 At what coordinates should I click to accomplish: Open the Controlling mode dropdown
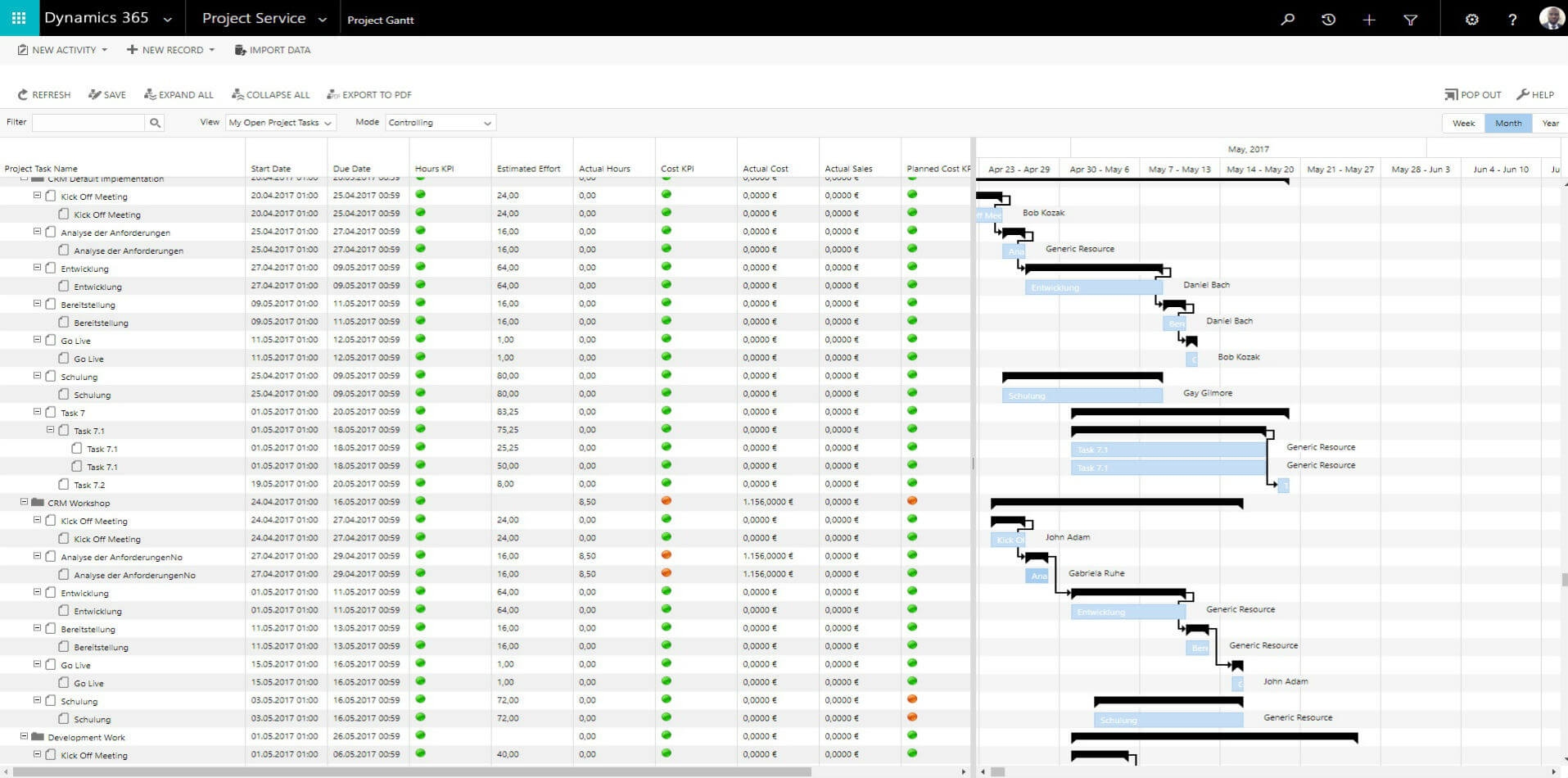(x=440, y=122)
